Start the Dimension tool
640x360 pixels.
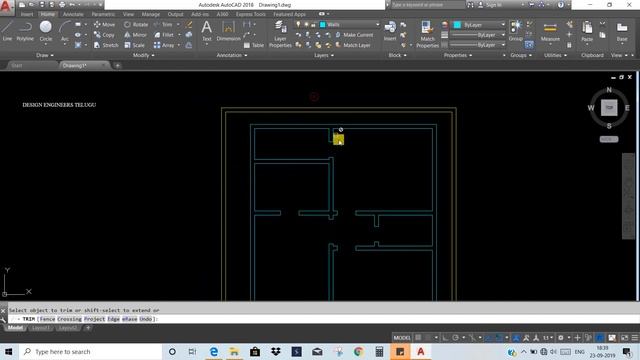tap(228, 31)
